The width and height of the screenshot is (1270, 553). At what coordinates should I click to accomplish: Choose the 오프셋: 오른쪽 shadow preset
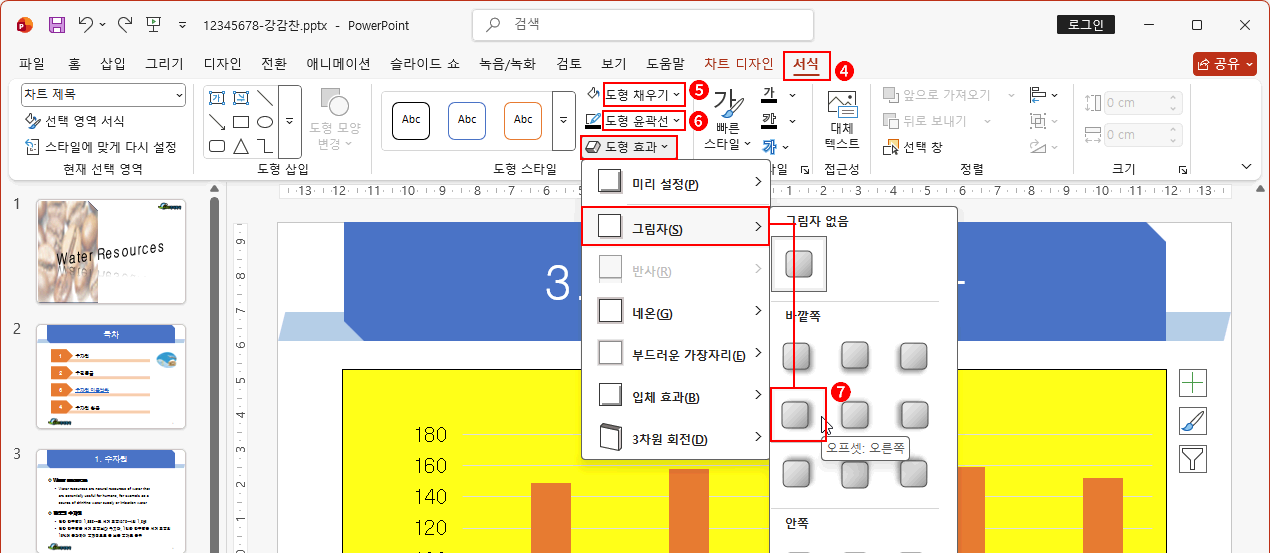pos(797,414)
